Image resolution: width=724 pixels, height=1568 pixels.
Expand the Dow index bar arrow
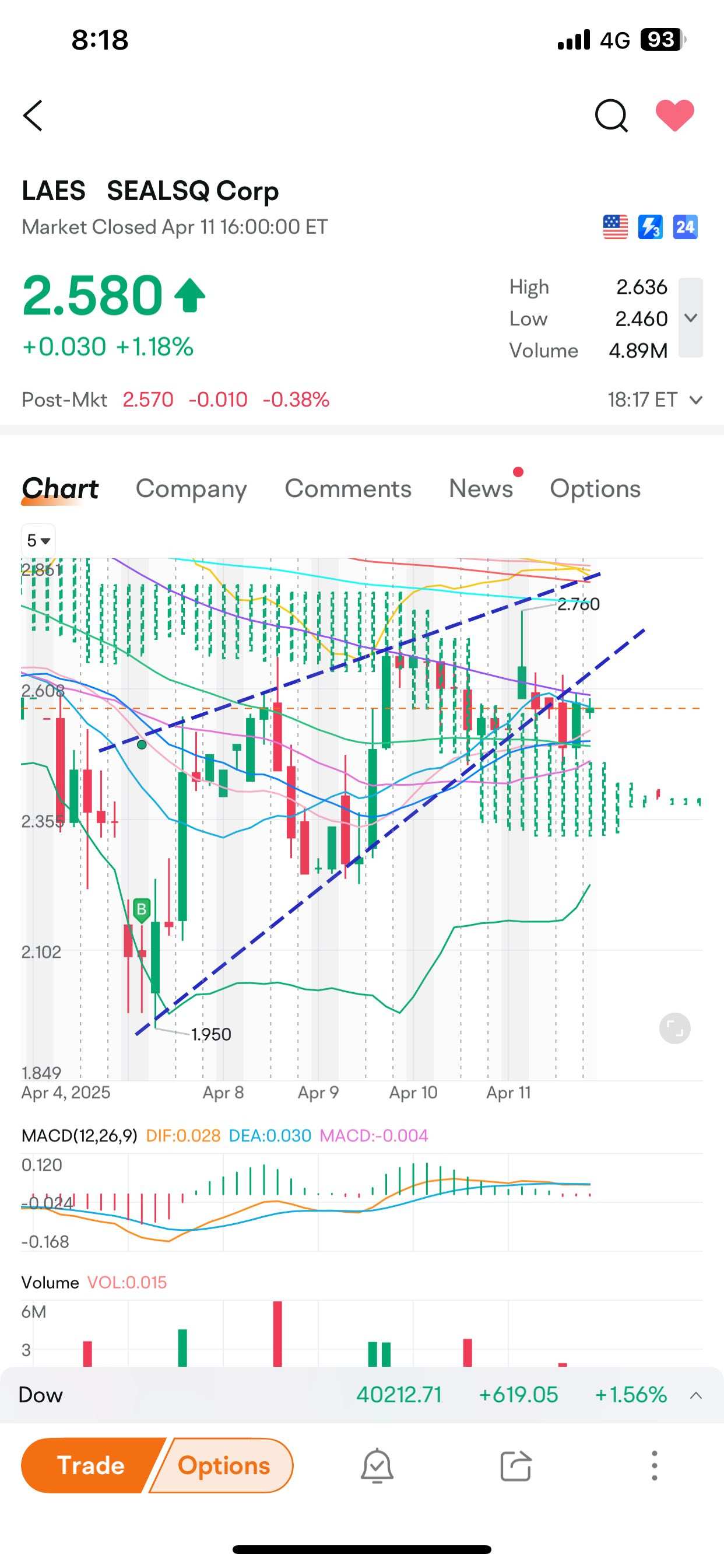(x=696, y=1395)
